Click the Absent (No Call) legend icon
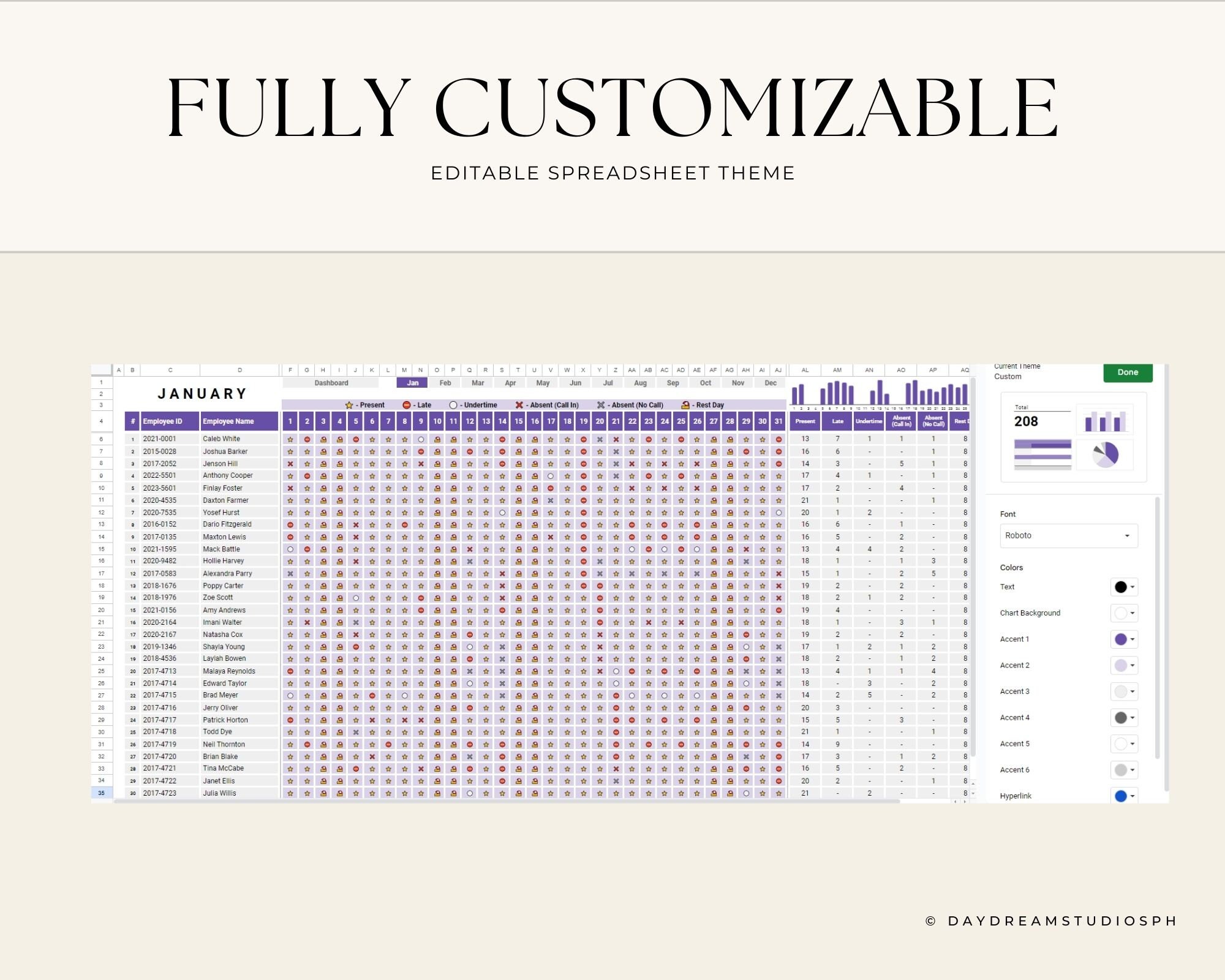 (x=600, y=404)
